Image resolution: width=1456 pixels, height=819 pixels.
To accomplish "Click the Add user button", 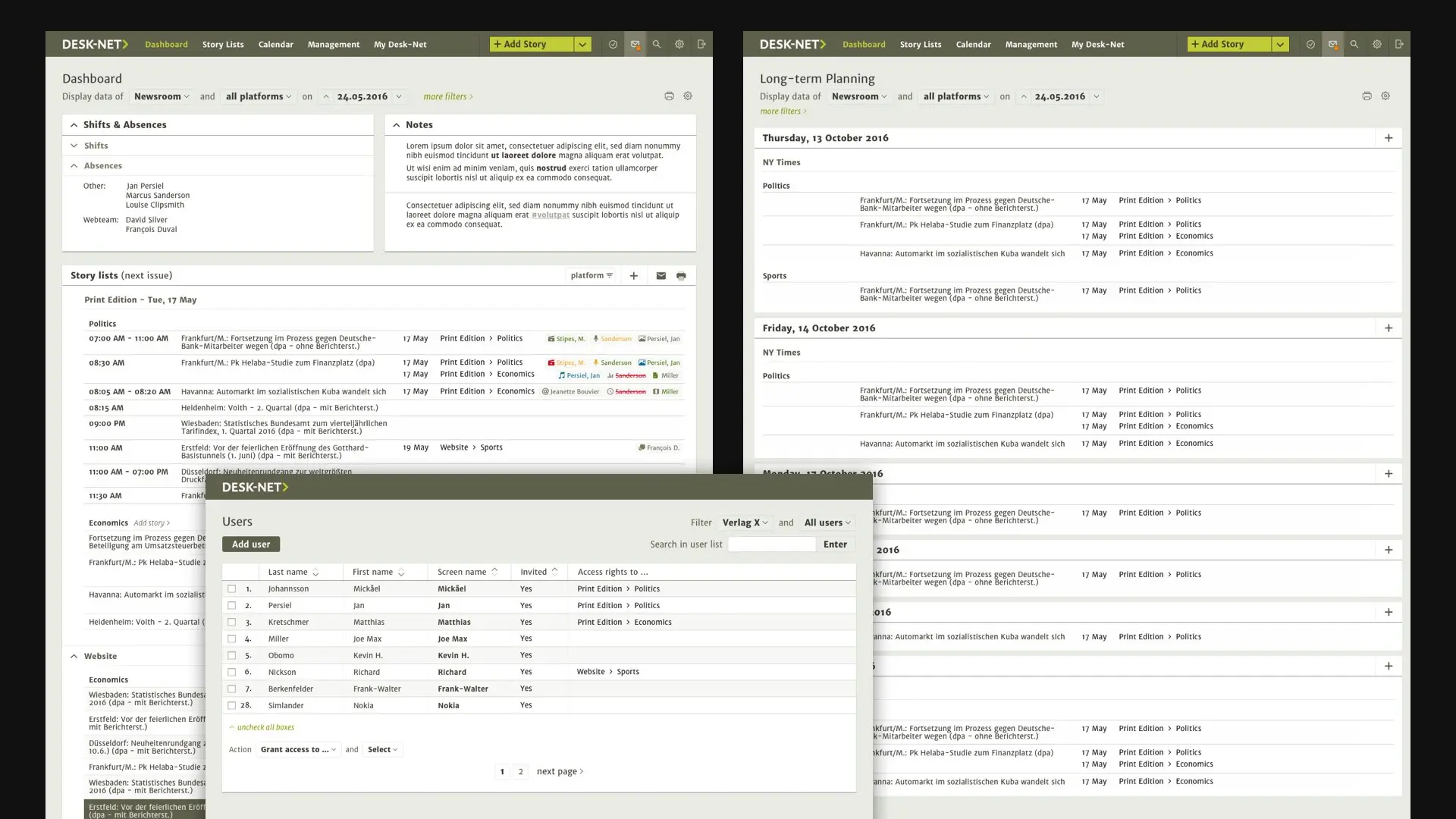I will pos(251,544).
